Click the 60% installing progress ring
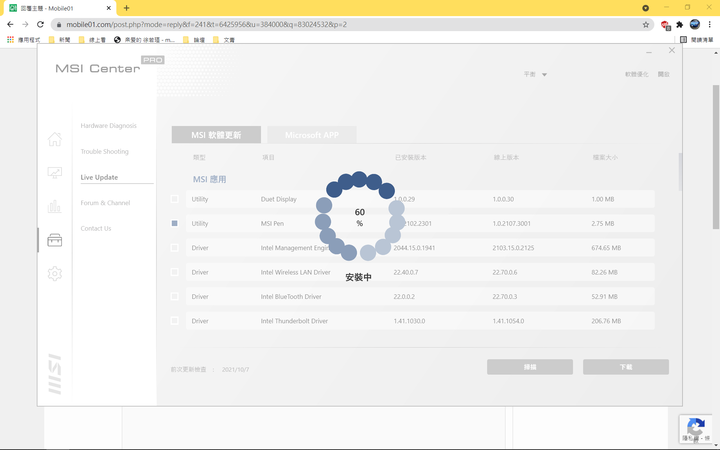 (x=360, y=217)
